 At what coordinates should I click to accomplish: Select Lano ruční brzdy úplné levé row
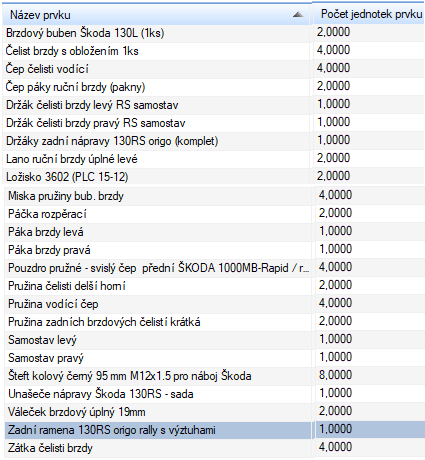pos(213,159)
